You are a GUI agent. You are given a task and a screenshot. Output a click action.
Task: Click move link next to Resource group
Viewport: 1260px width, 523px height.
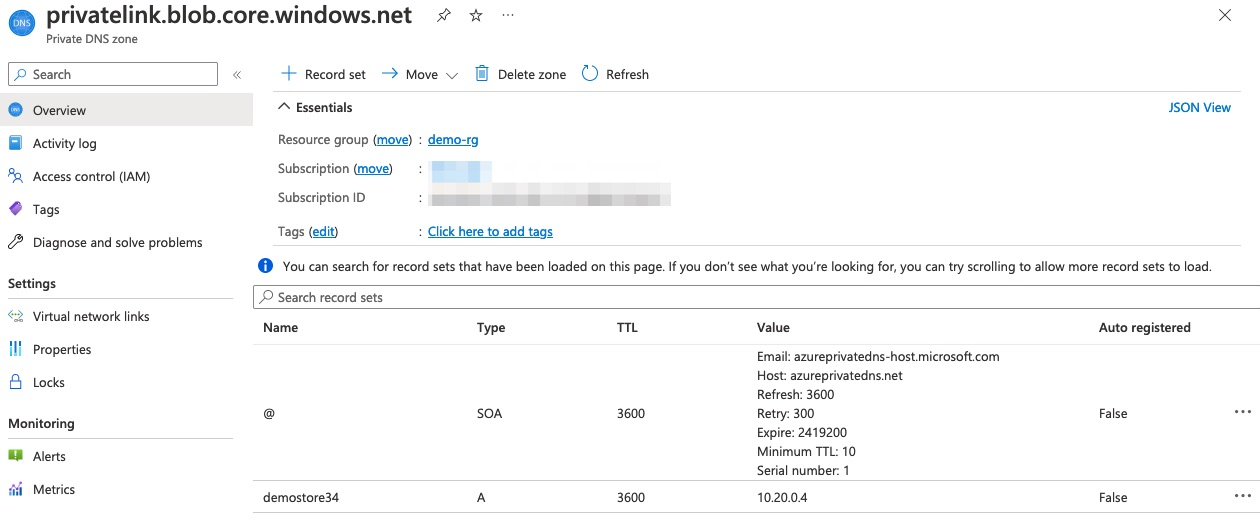coord(392,140)
